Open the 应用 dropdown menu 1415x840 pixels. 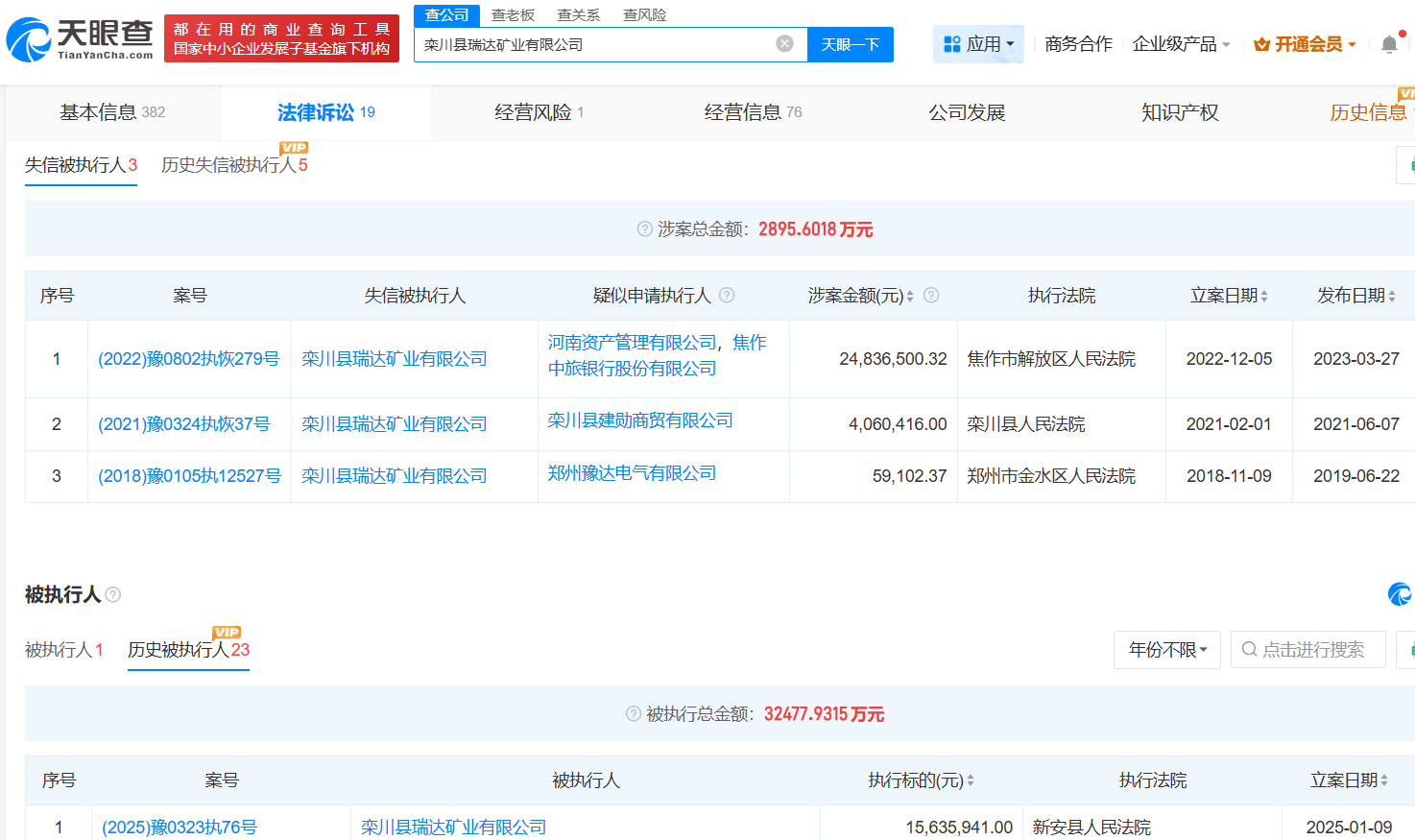tap(978, 44)
